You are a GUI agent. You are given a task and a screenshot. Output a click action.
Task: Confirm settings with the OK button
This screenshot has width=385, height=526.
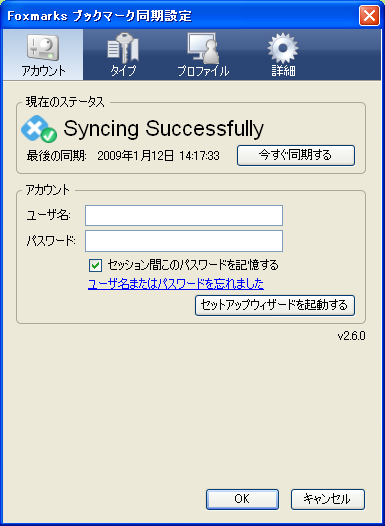point(242,499)
